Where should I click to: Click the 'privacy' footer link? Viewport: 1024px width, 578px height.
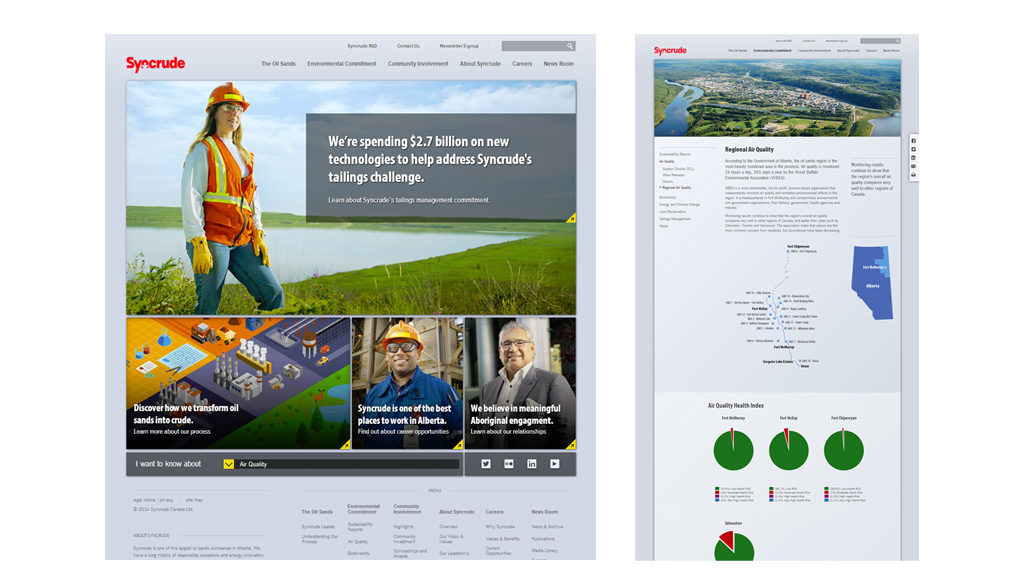pos(167,500)
